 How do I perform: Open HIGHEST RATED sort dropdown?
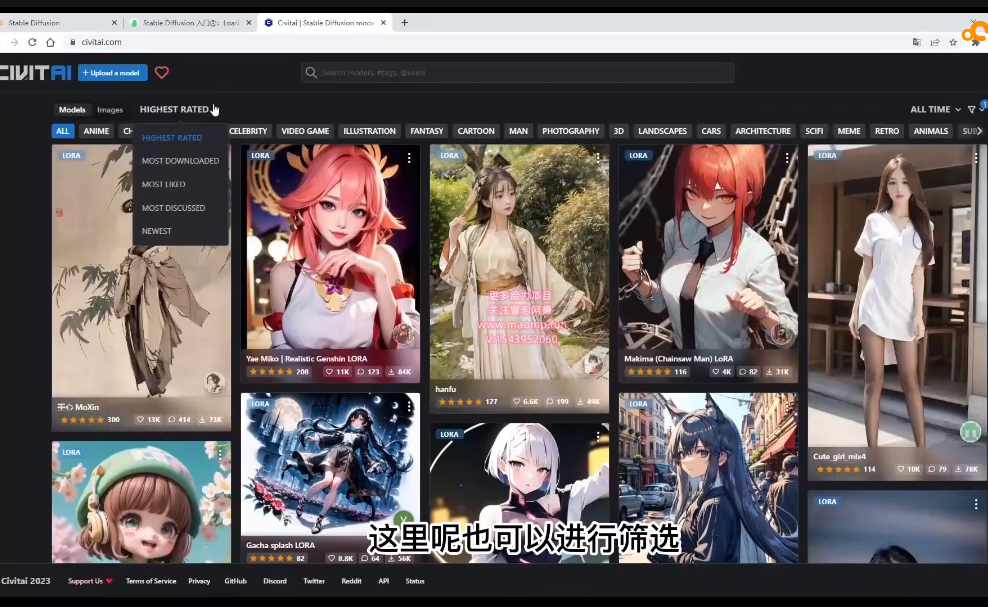pyautogui.click(x=175, y=110)
